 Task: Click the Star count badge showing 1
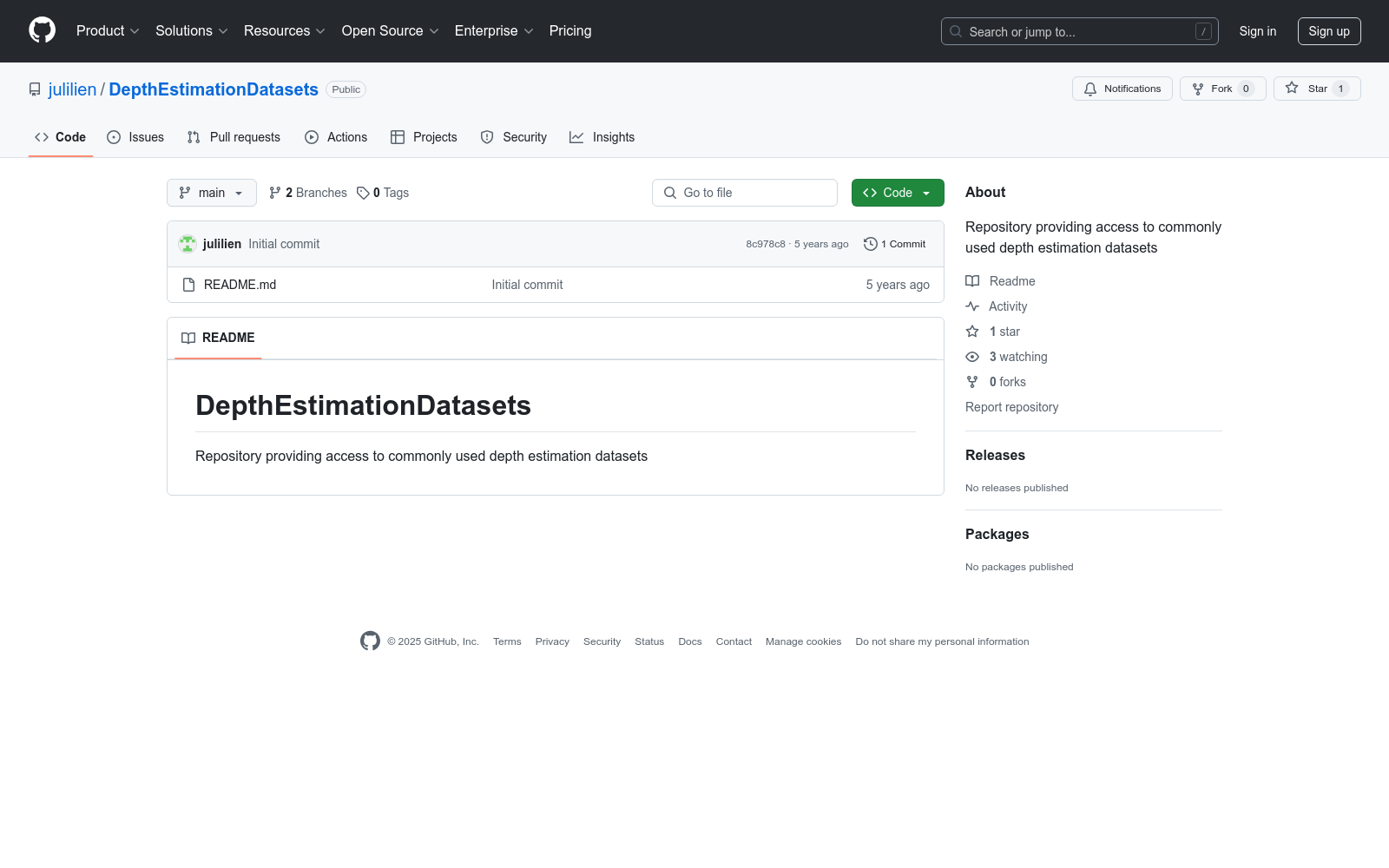(x=1341, y=89)
